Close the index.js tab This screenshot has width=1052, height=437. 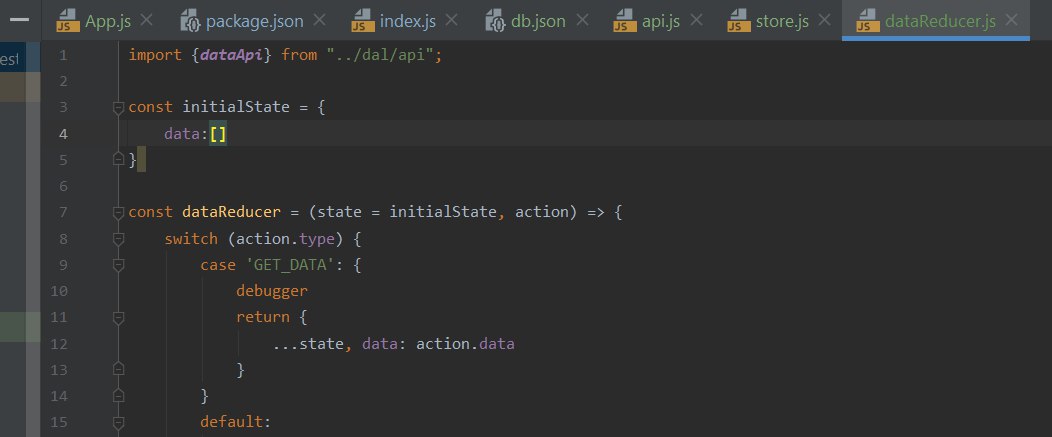pos(452,21)
